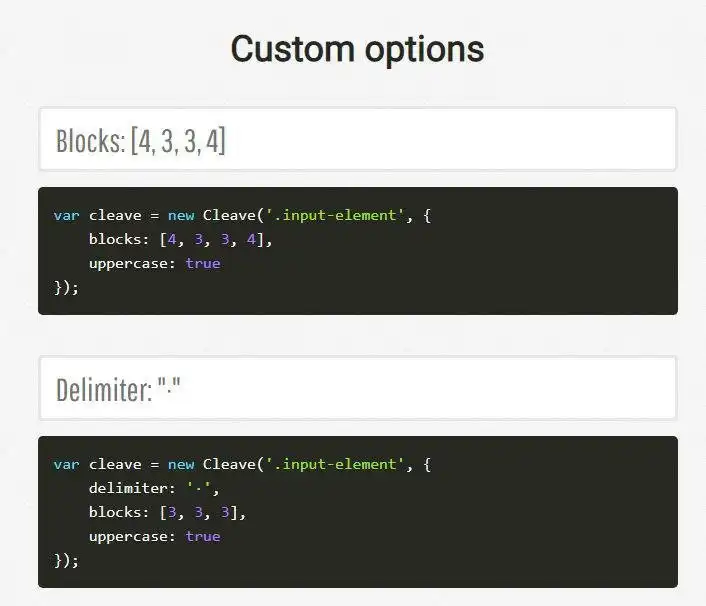
Task: Click the closing '});' of first code block
Action: tap(66, 288)
